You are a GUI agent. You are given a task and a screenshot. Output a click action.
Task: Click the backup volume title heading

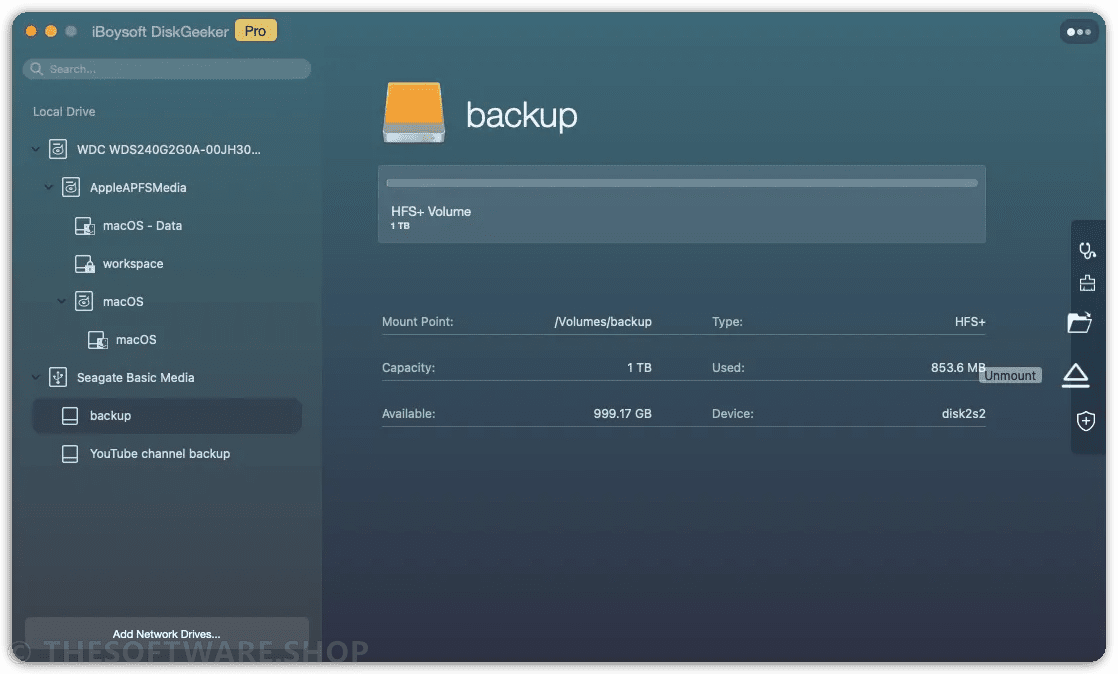click(521, 114)
